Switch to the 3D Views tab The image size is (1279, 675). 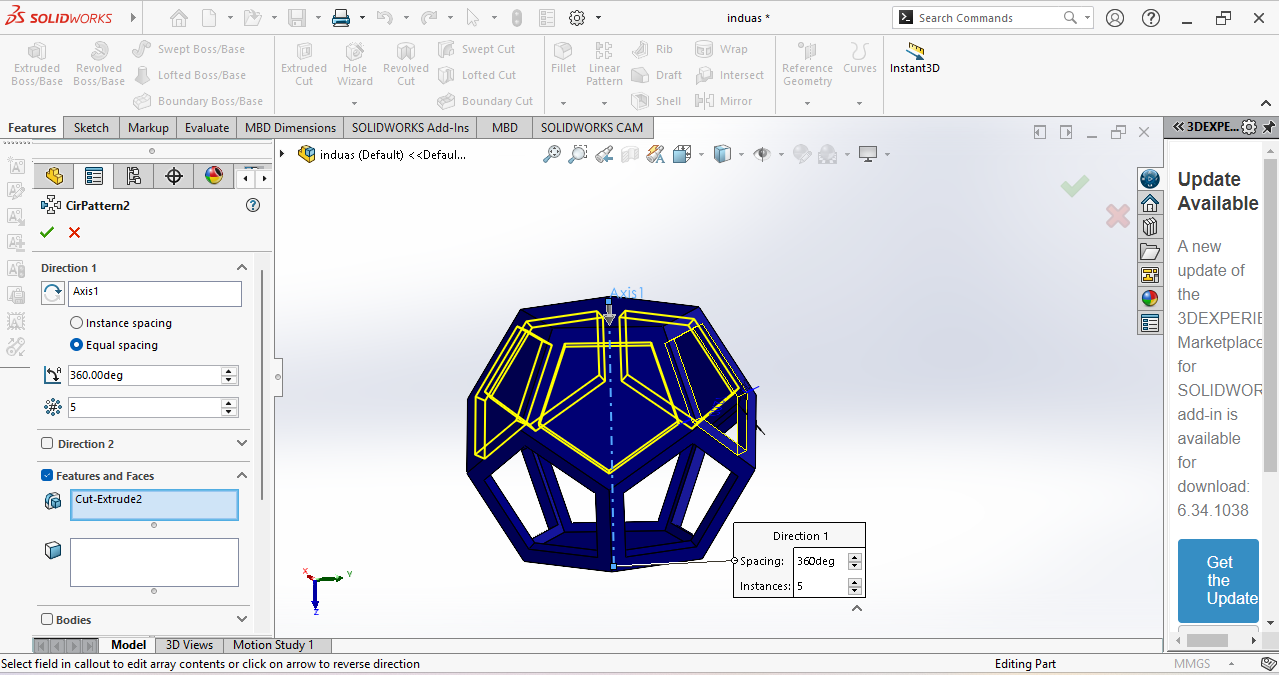(189, 645)
